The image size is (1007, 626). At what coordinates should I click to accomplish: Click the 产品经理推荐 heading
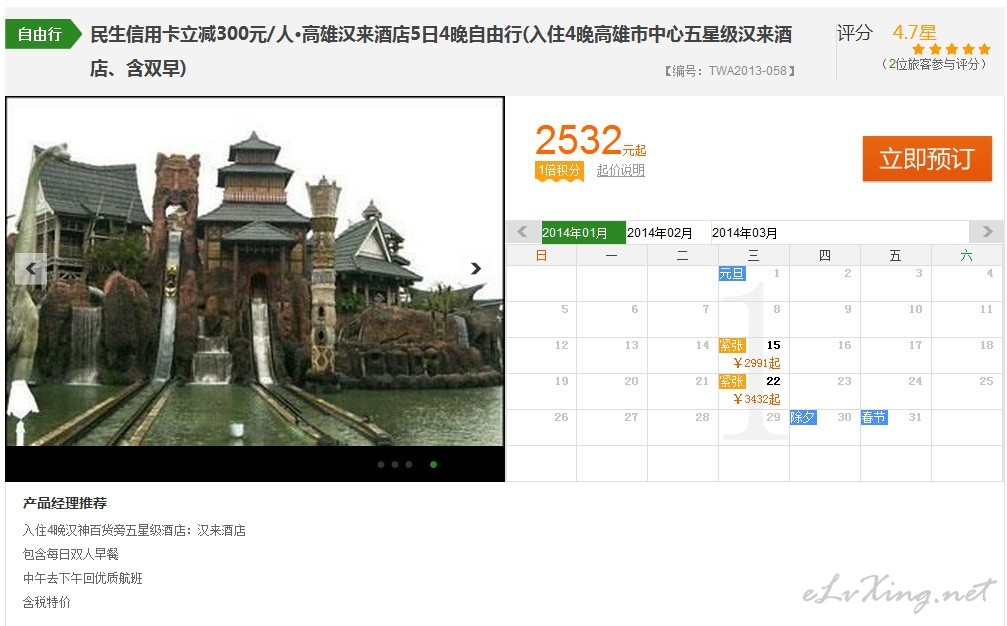[65, 503]
